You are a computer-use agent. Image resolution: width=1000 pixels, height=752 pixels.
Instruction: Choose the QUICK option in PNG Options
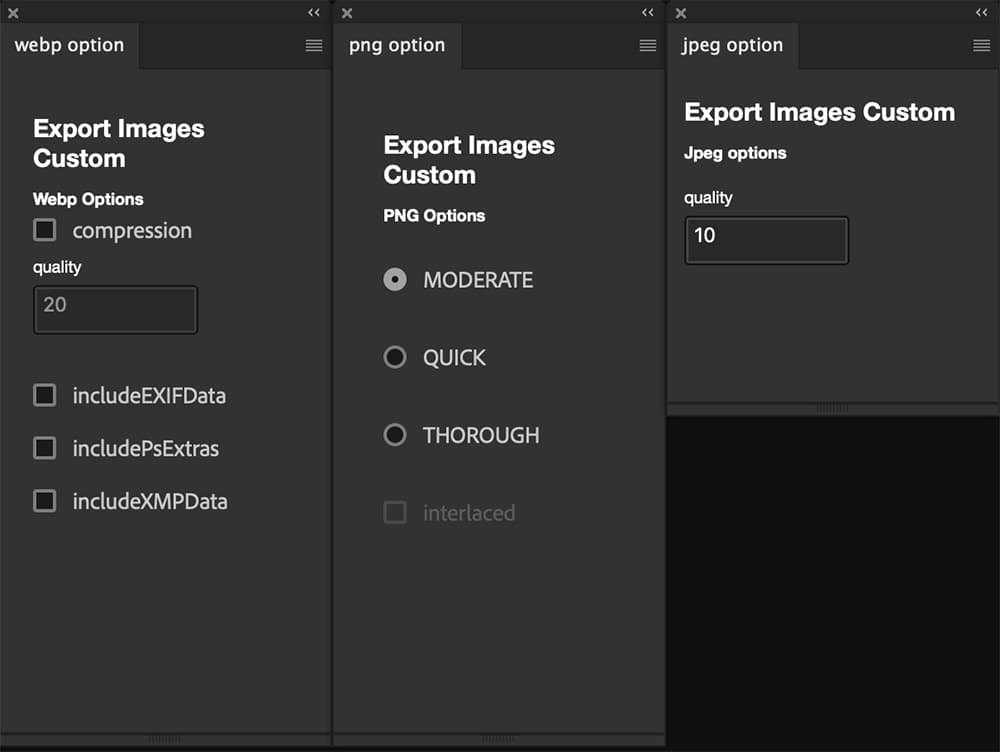(394, 357)
